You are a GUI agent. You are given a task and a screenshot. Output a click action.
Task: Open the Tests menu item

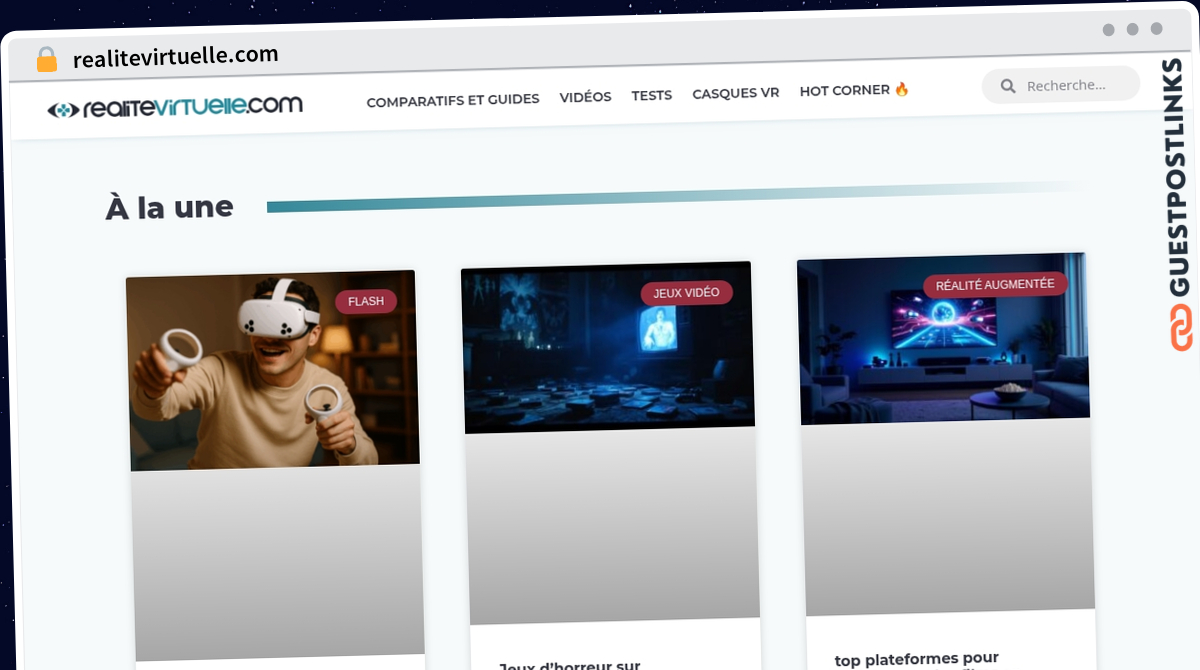pos(652,95)
